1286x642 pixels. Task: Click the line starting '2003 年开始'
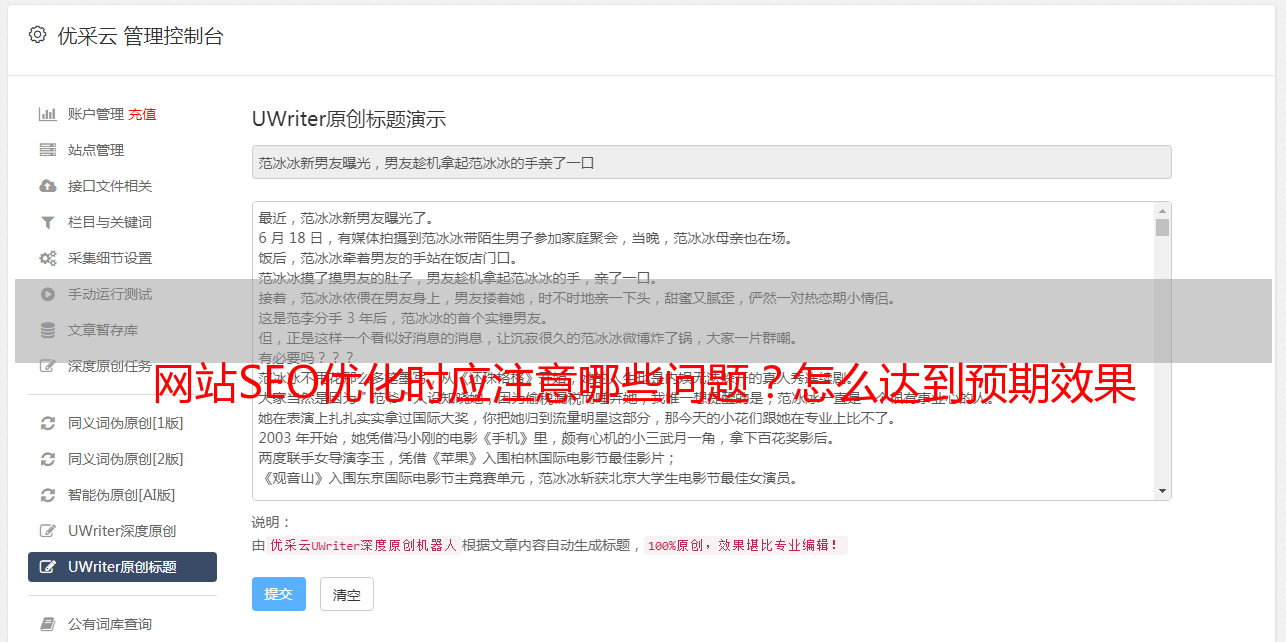tap(547, 438)
